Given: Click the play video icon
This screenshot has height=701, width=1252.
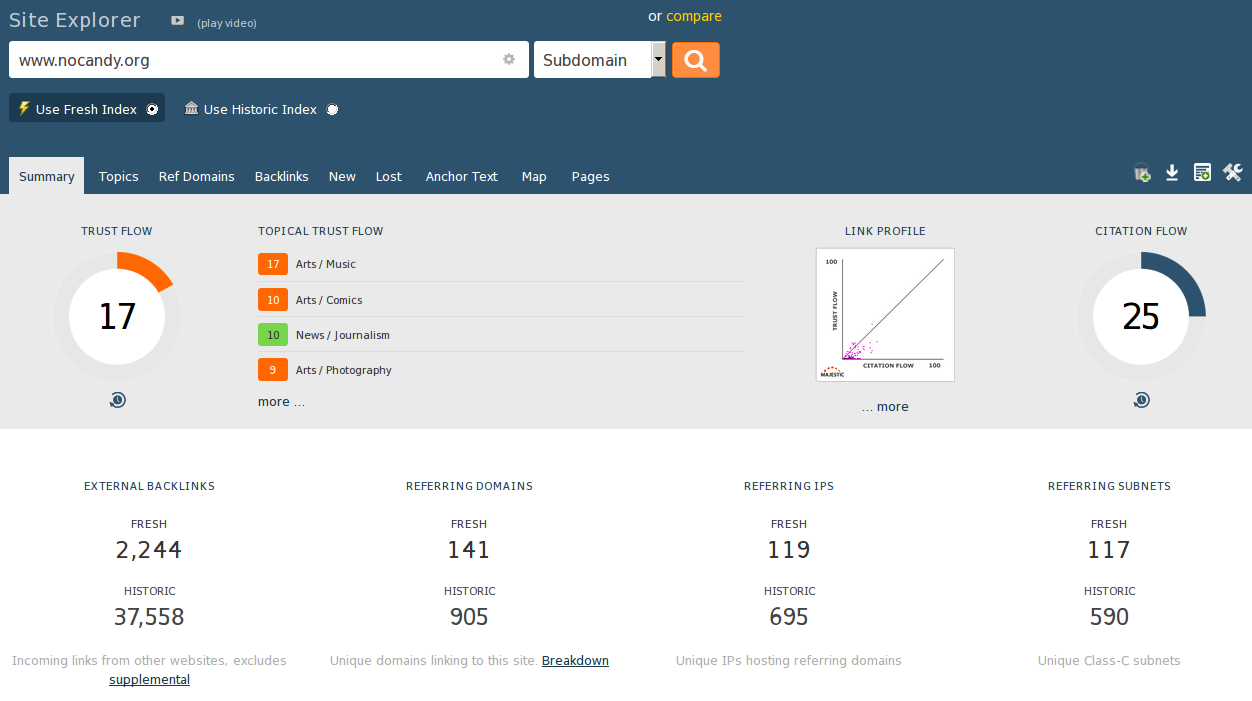Looking at the screenshot, I should (178, 21).
